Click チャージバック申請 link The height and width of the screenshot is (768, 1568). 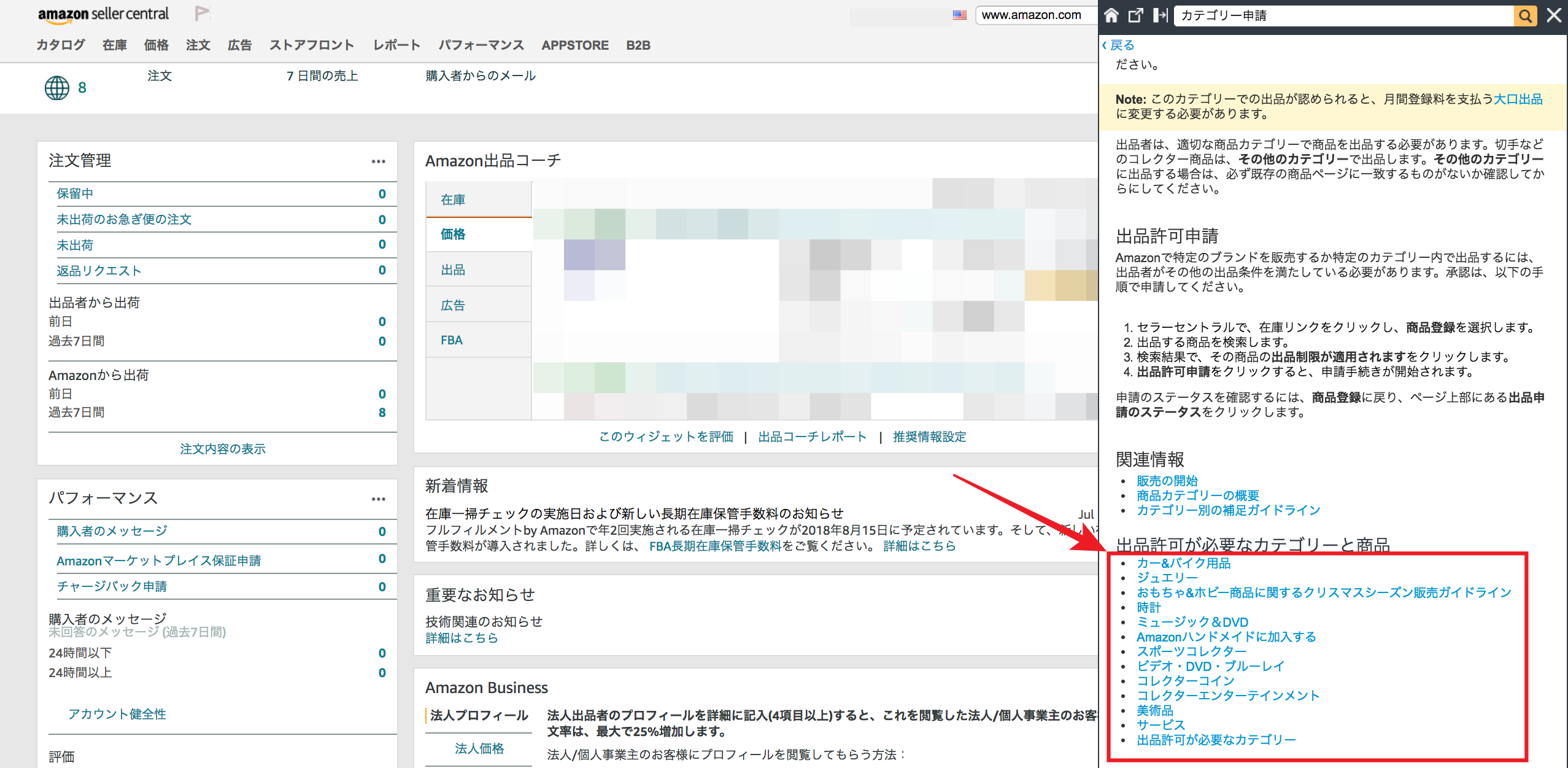[x=112, y=586]
